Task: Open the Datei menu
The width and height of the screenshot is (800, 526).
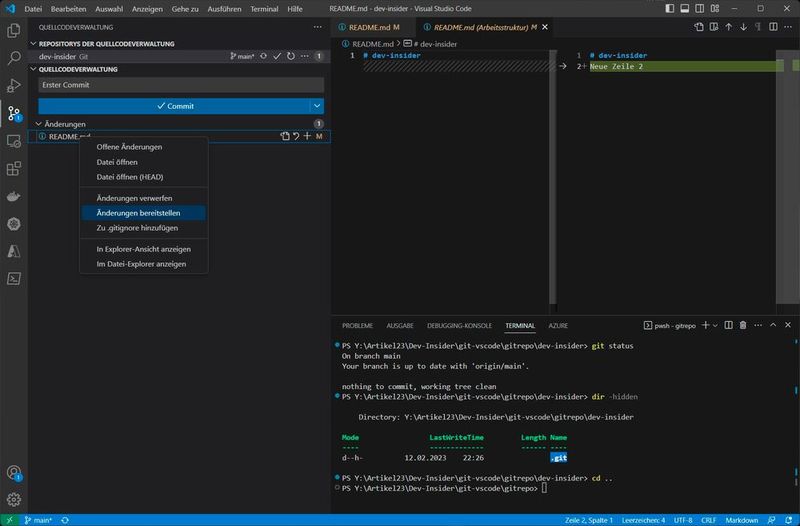Action: point(33,9)
